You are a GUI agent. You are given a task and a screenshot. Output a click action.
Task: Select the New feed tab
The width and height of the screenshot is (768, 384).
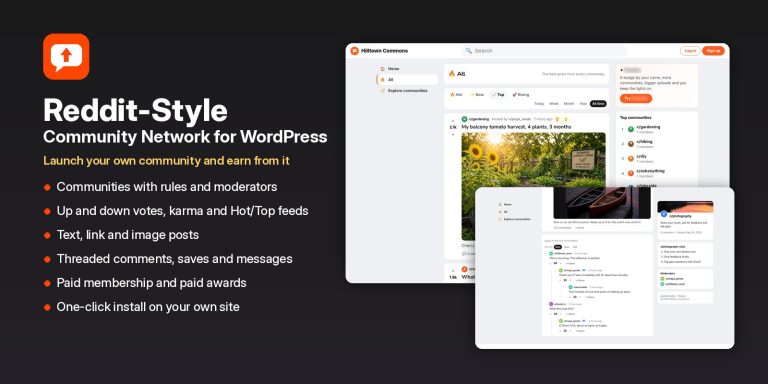(477, 95)
